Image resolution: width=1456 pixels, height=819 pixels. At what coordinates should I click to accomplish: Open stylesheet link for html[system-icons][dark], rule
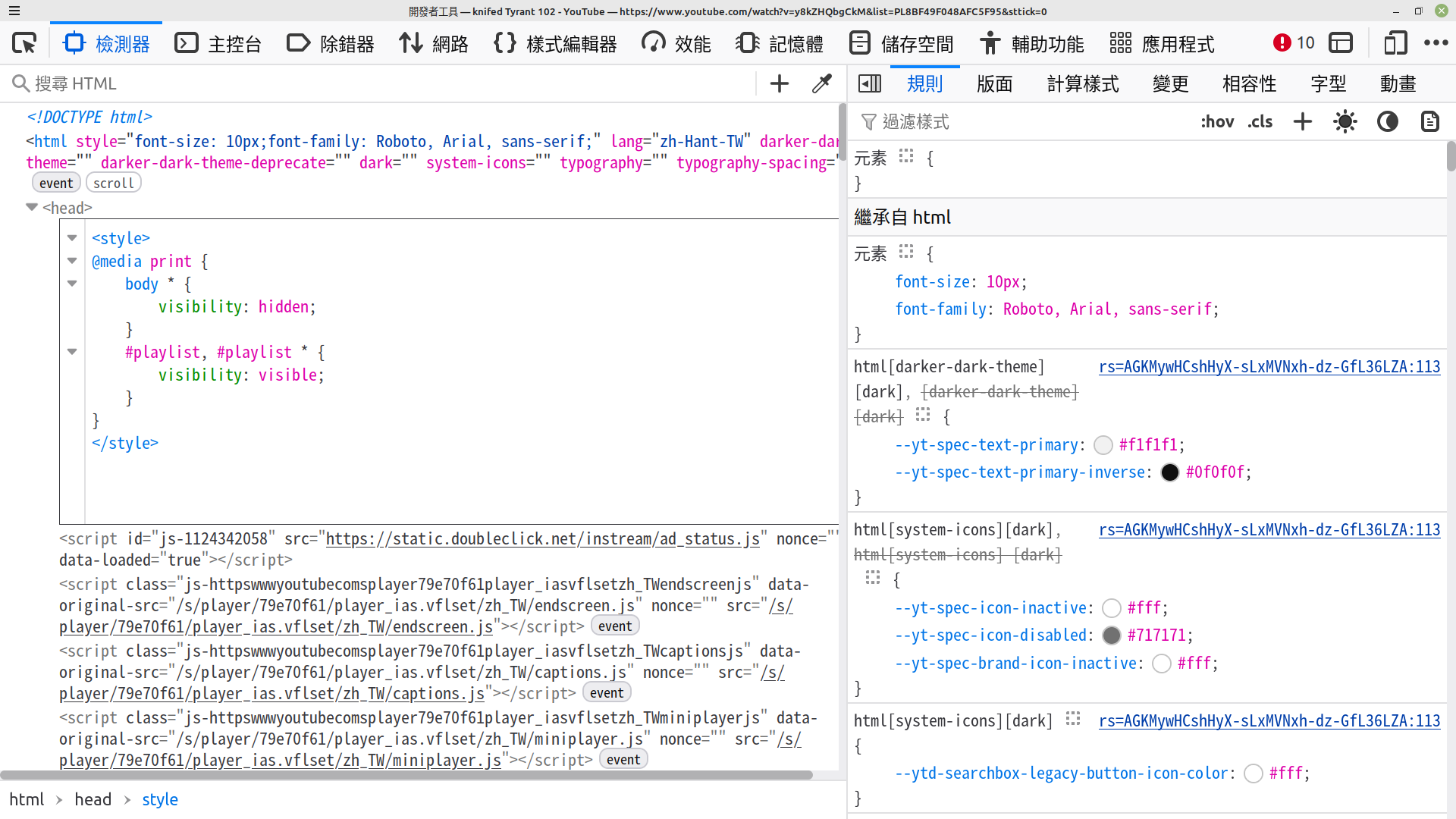1269,530
